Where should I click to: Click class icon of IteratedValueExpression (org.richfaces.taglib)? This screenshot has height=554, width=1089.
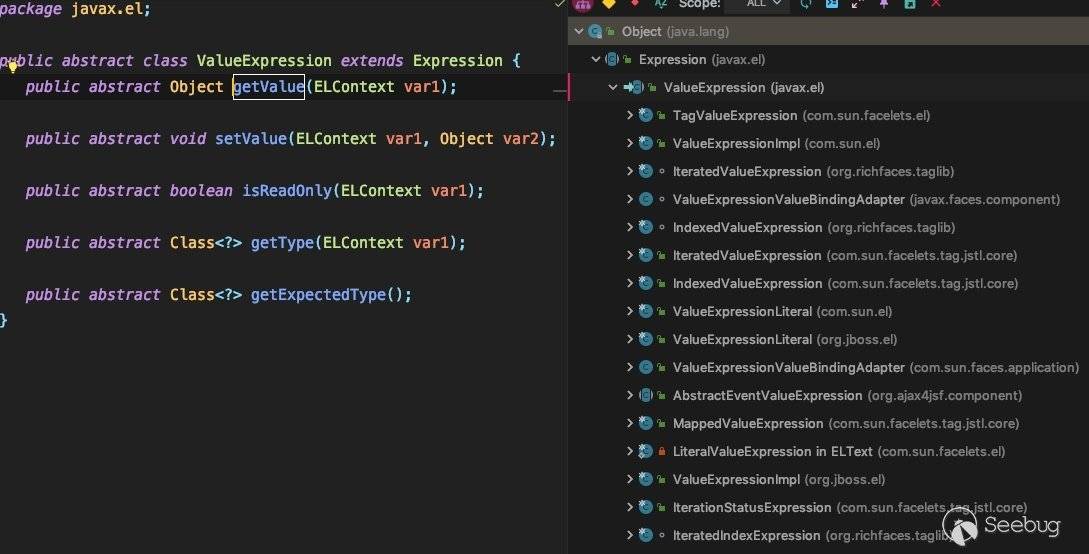645,171
